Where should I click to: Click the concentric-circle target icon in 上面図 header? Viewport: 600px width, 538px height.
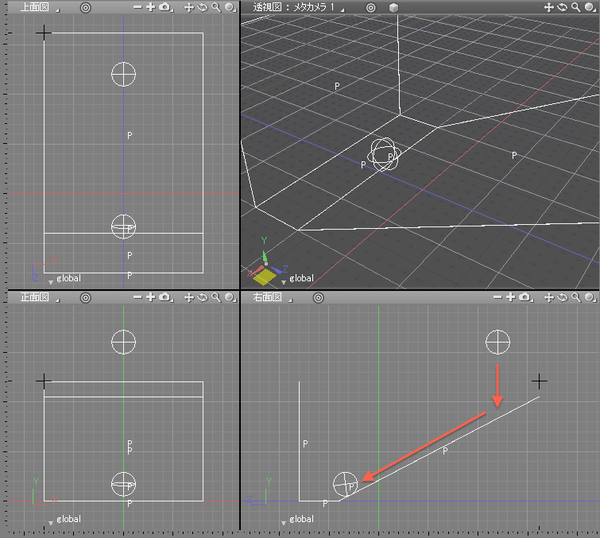click(85, 8)
